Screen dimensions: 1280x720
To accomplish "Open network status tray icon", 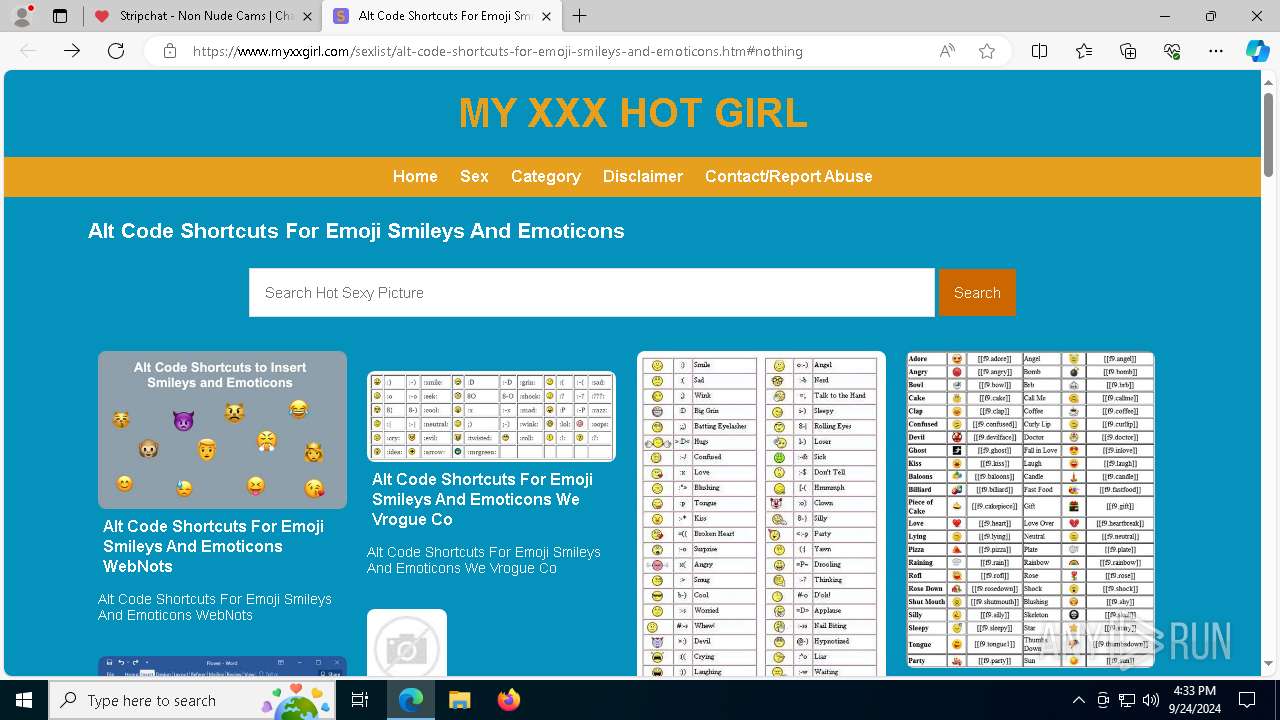I will click(x=1127, y=700).
